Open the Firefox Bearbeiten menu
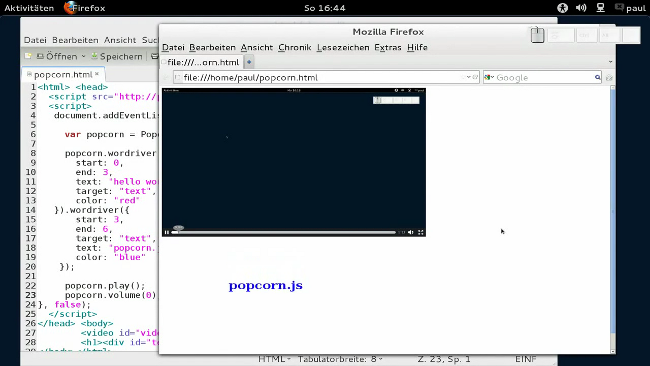The image size is (650, 366). [212, 48]
